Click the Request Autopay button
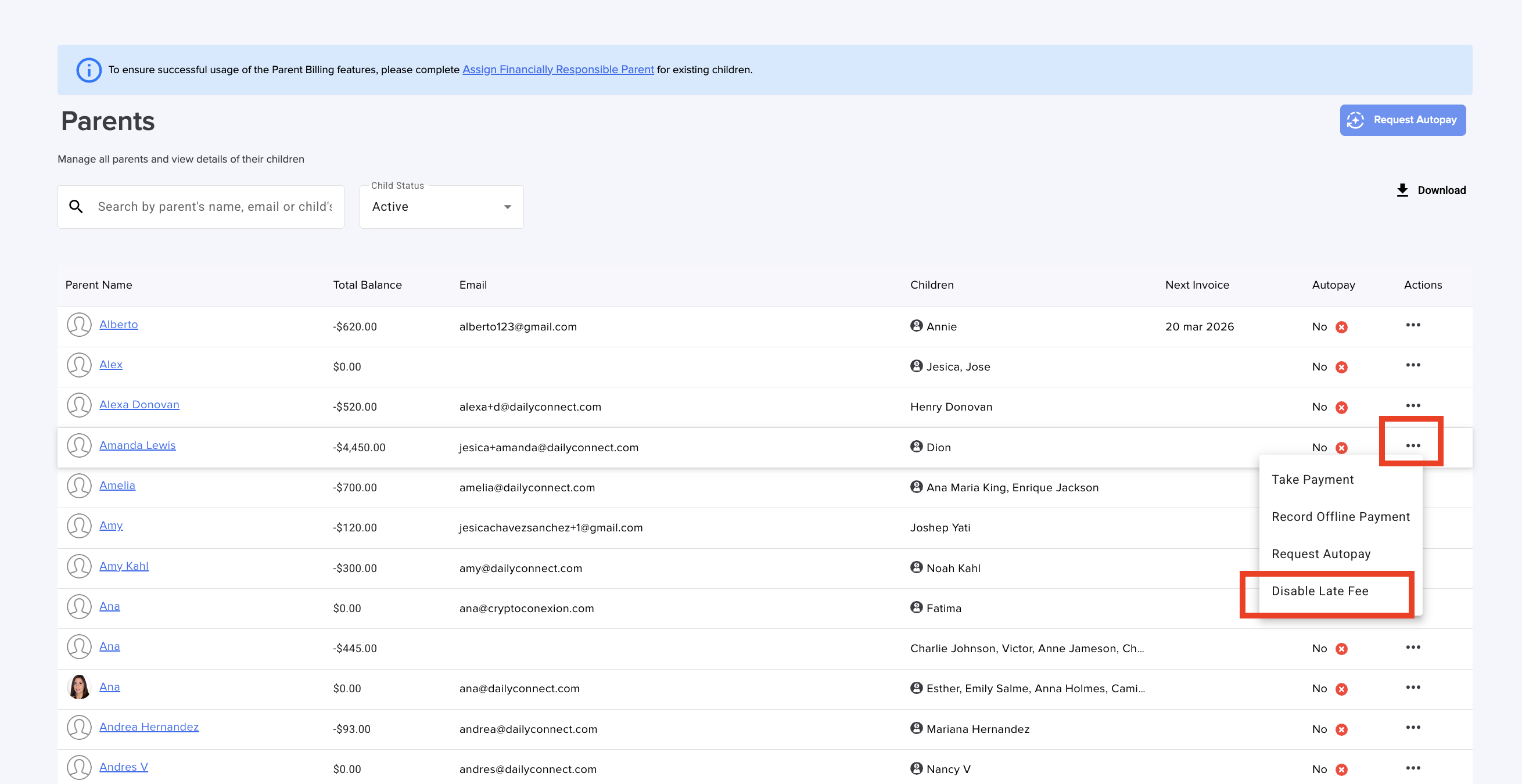This screenshot has height=784, width=1522. tap(1402, 120)
